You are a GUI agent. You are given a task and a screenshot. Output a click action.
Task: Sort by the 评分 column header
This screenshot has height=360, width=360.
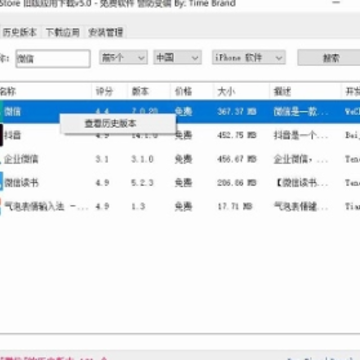tap(110, 91)
